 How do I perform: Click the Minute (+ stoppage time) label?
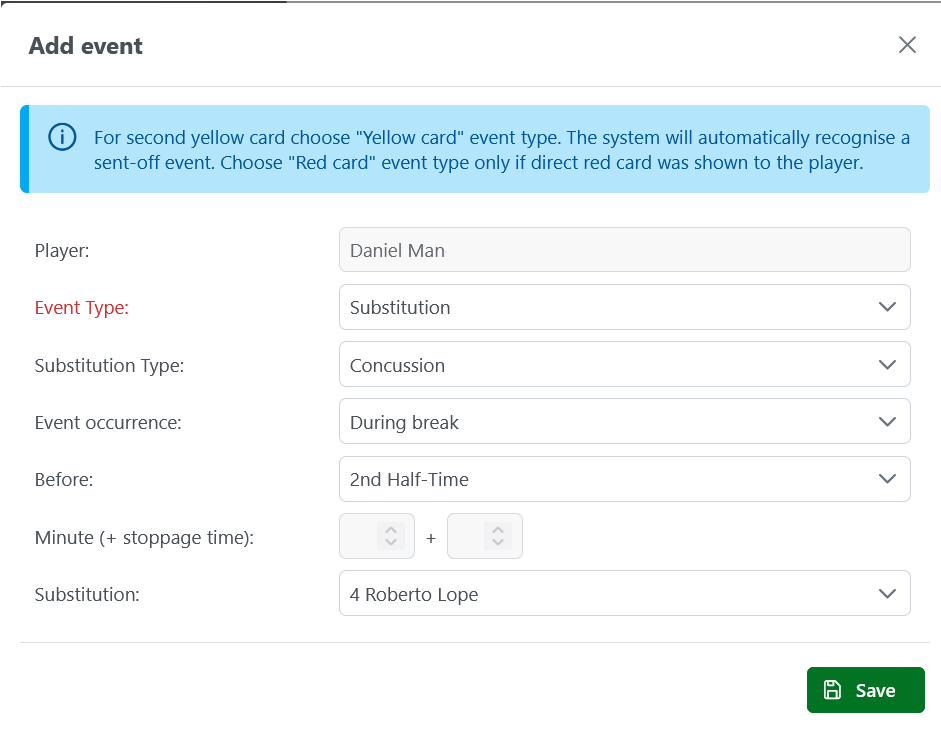click(144, 538)
